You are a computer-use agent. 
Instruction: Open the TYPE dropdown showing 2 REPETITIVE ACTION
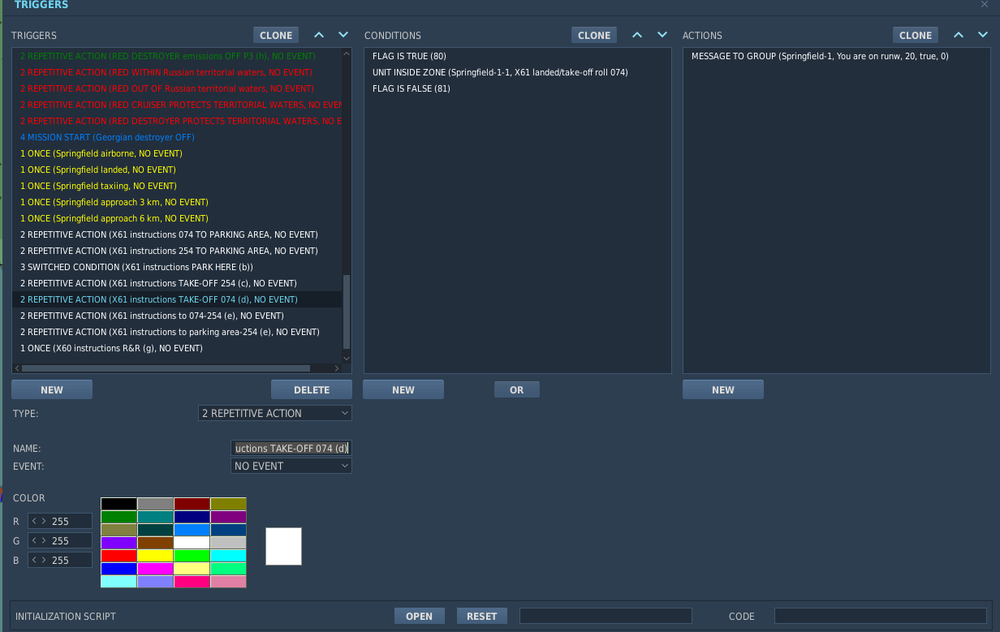pos(275,412)
